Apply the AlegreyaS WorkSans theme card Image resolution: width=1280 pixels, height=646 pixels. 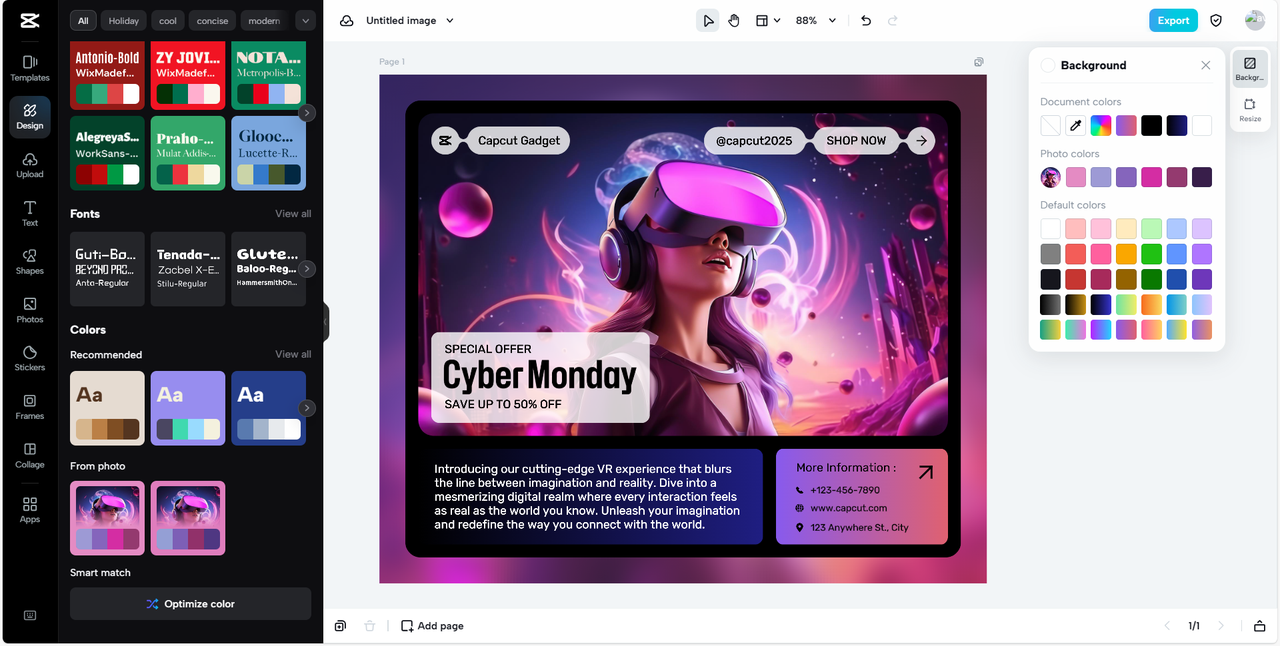(x=107, y=153)
